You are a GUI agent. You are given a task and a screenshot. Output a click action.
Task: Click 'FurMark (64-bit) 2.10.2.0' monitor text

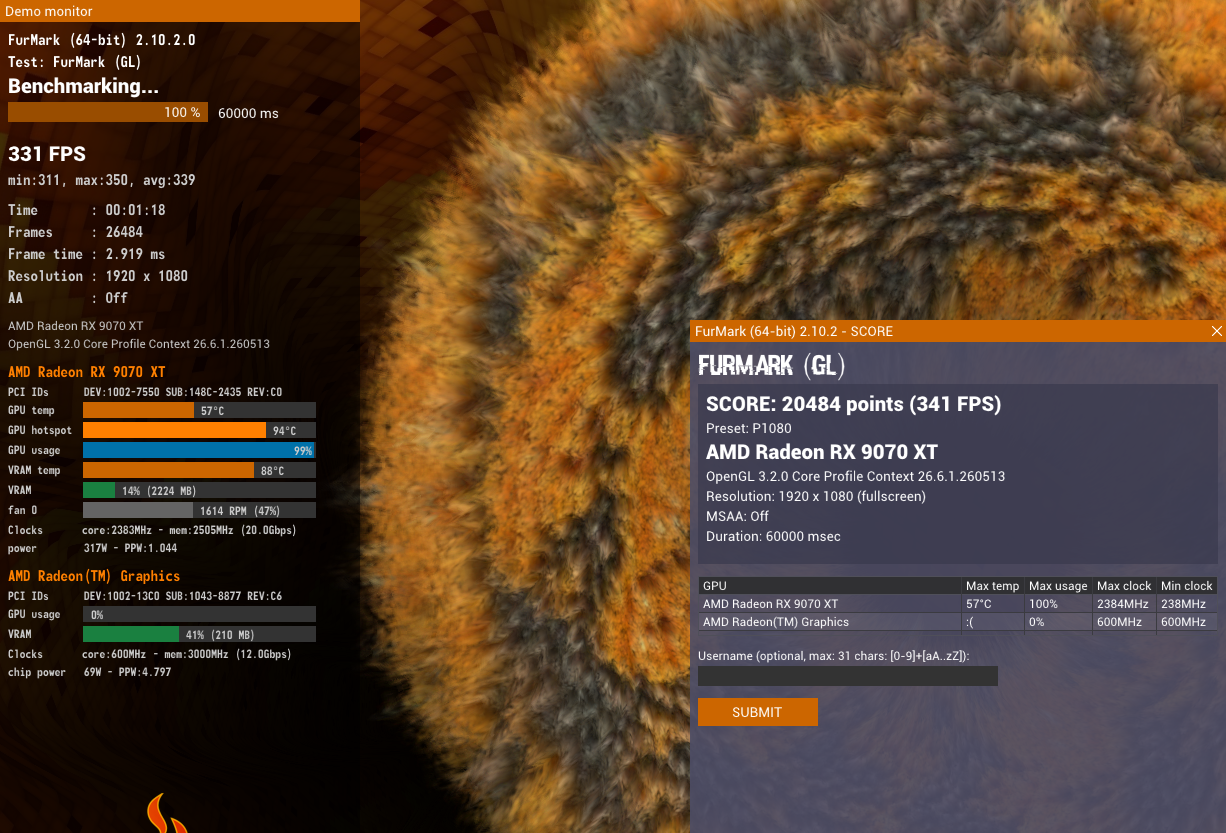(x=102, y=41)
